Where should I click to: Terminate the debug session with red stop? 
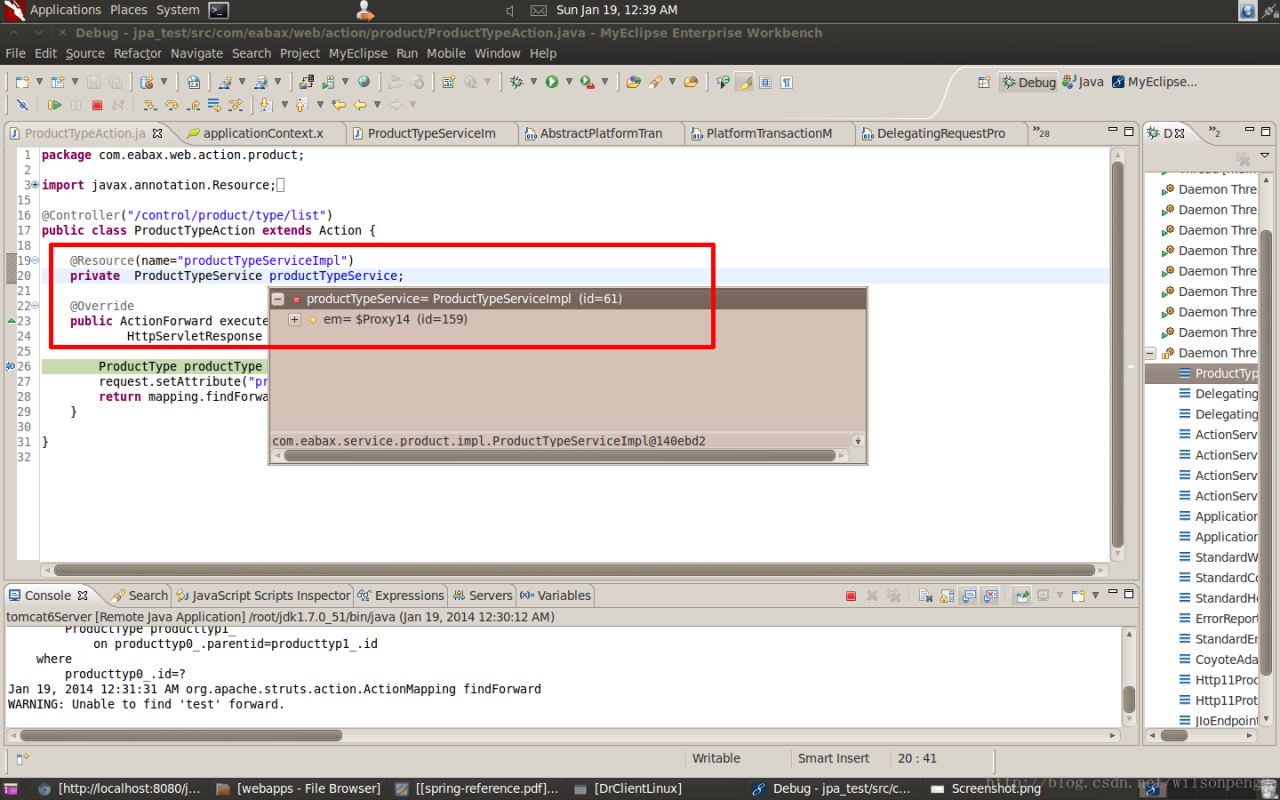[97, 105]
